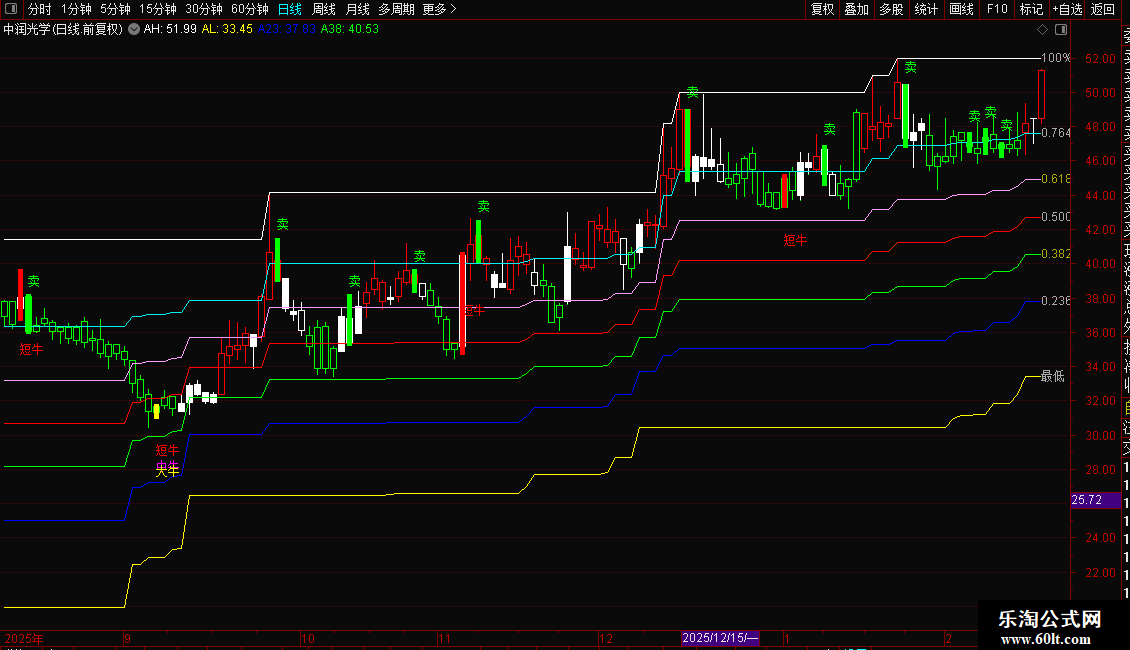
Task: Select the 15分钟 period tab
Action: coord(157,9)
